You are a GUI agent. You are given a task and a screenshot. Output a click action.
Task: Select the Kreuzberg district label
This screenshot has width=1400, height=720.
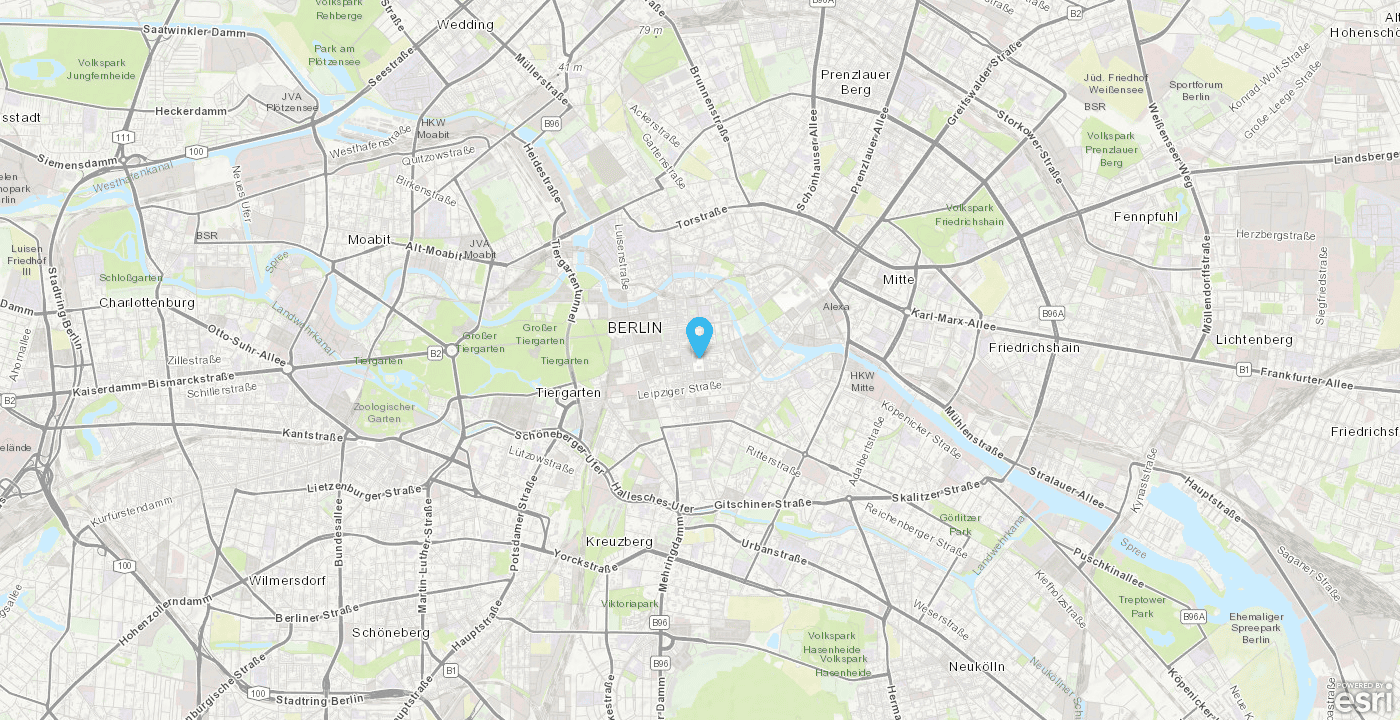pyautogui.click(x=619, y=541)
